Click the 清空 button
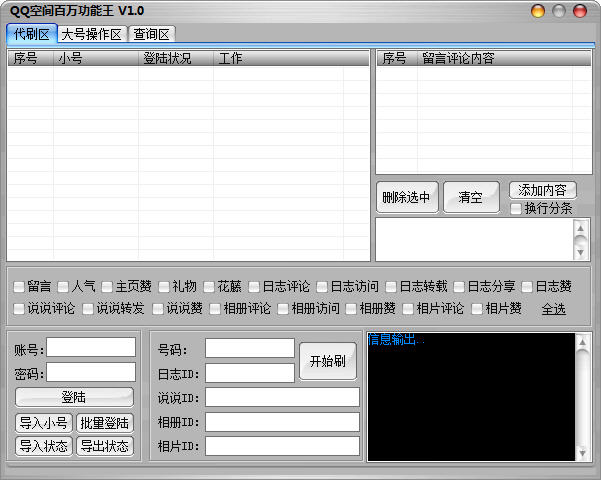This screenshot has width=601, height=480. 470,197
